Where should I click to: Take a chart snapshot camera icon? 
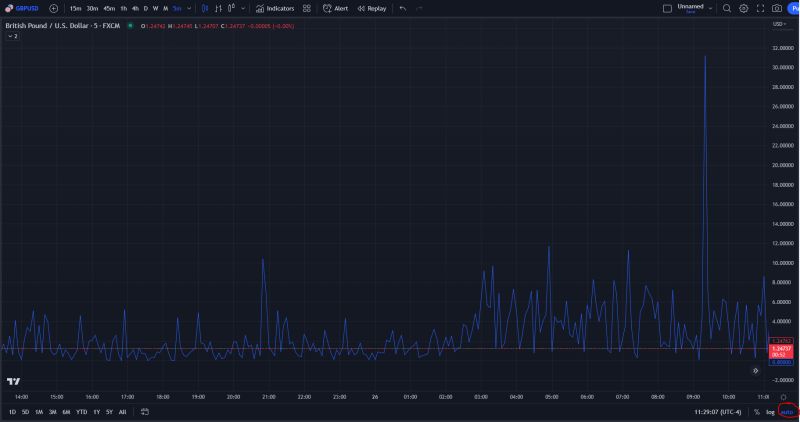(777, 9)
